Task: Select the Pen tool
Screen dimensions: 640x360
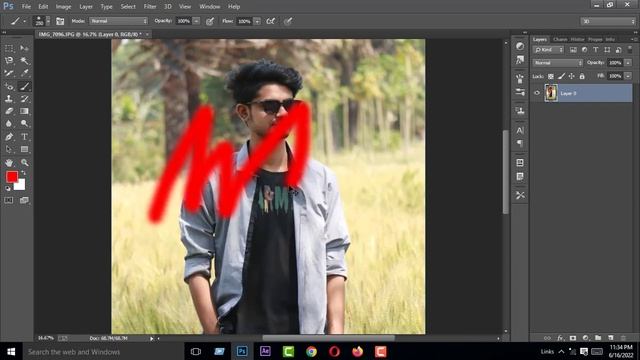Action: 9,137
